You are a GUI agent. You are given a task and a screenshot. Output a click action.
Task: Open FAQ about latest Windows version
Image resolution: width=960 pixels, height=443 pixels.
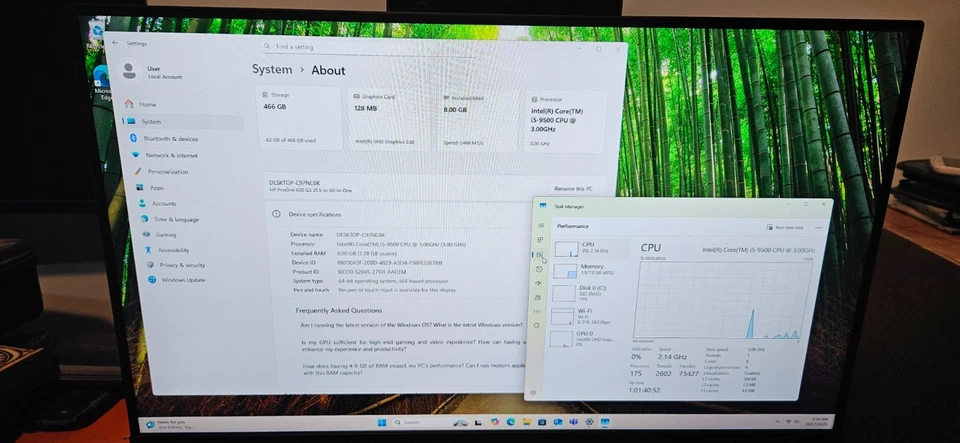(x=411, y=325)
